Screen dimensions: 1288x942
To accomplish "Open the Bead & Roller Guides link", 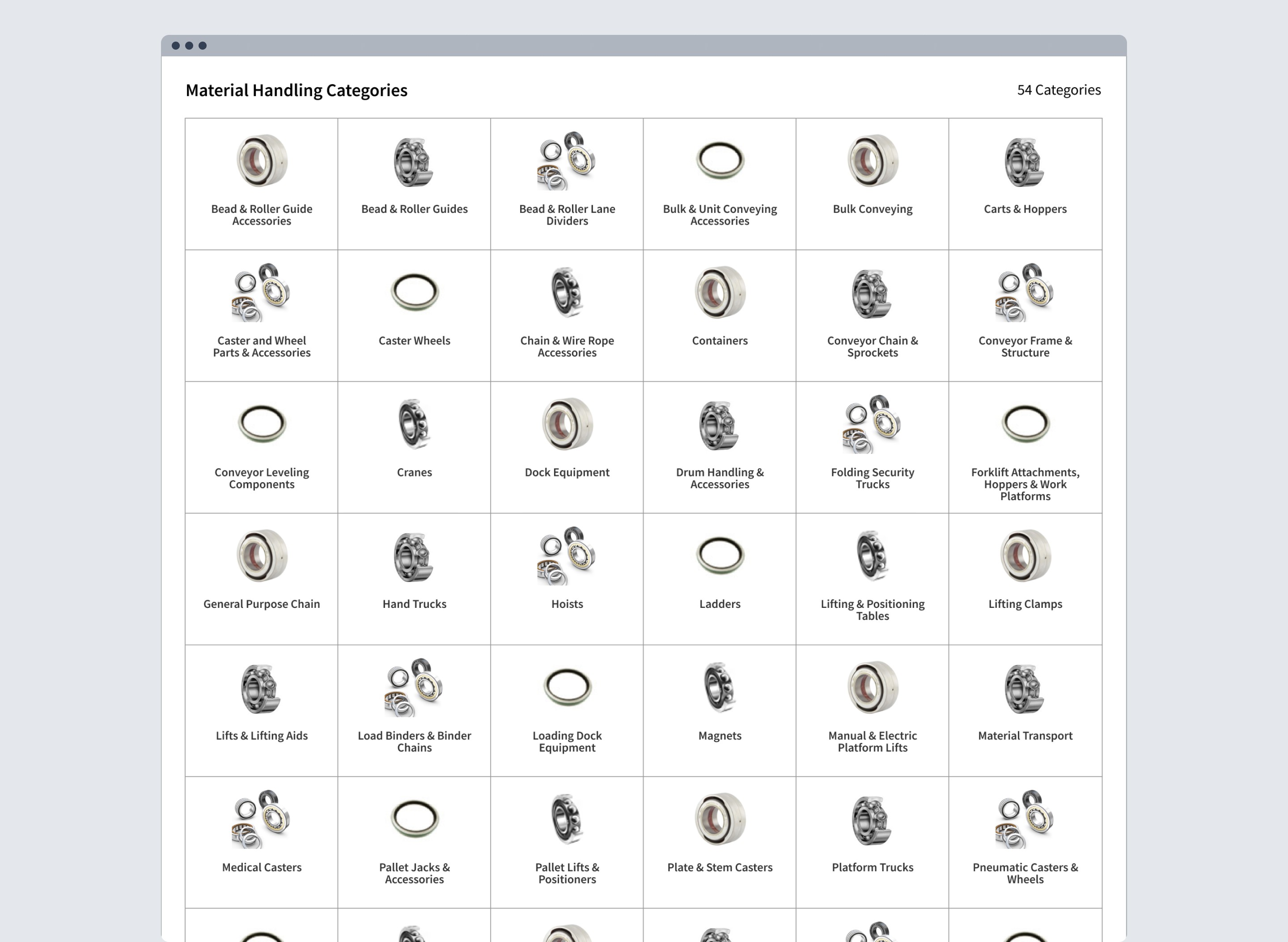I will (x=414, y=209).
